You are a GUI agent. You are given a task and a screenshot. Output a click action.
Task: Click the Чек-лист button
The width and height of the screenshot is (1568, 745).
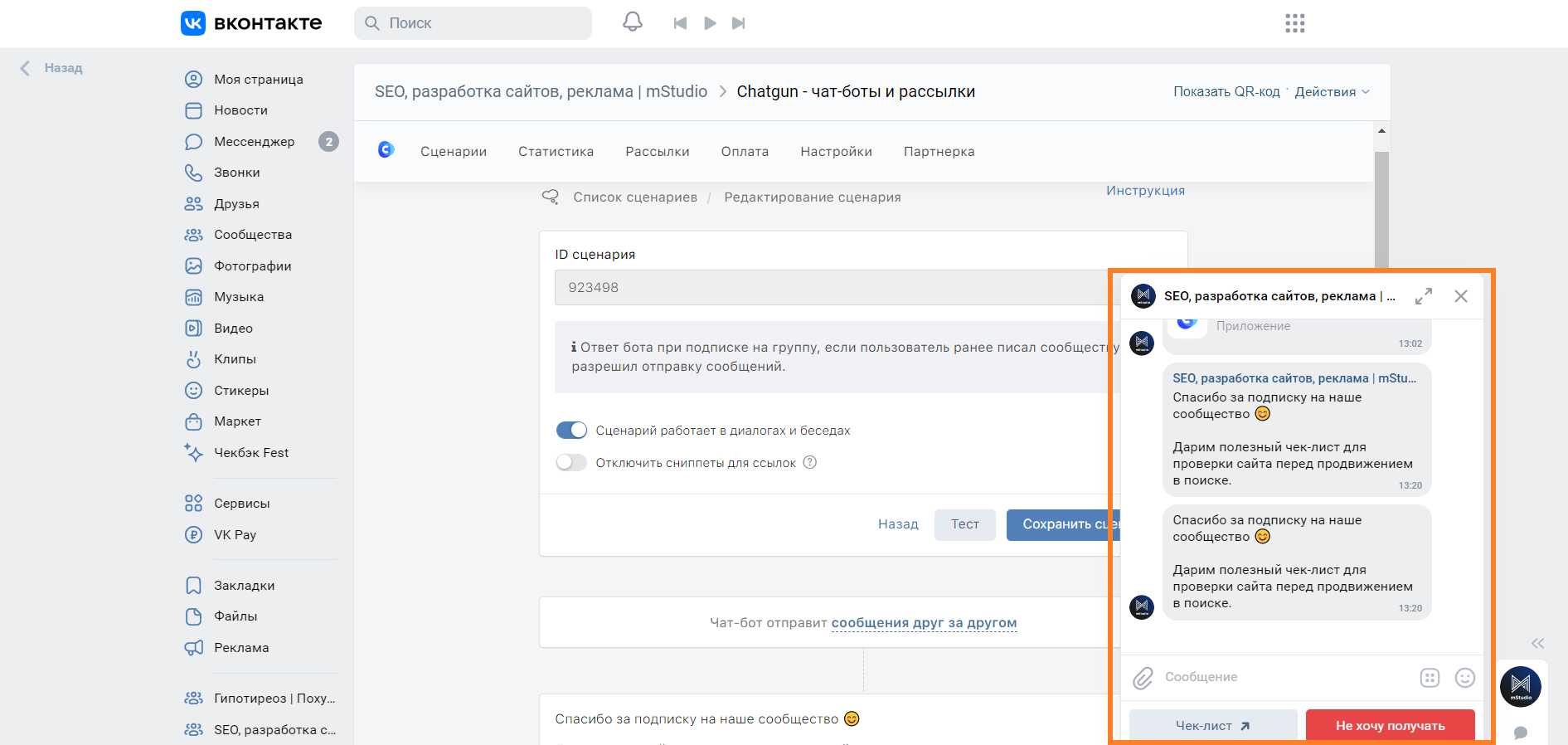coord(1213,725)
